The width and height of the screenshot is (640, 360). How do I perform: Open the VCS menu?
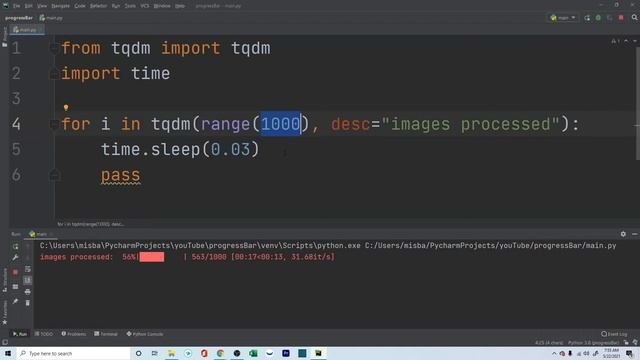click(x=145, y=6)
